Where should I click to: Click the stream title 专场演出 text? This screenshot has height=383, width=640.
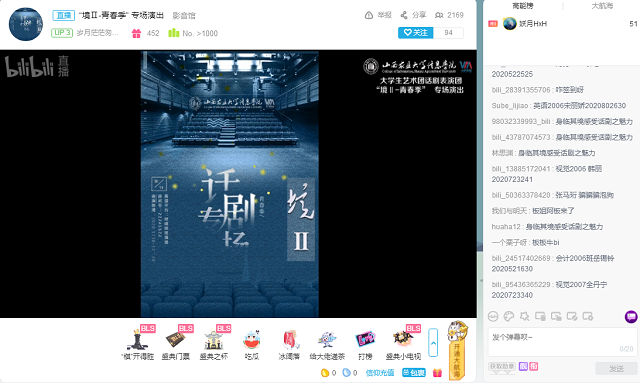pyautogui.click(x=147, y=16)
